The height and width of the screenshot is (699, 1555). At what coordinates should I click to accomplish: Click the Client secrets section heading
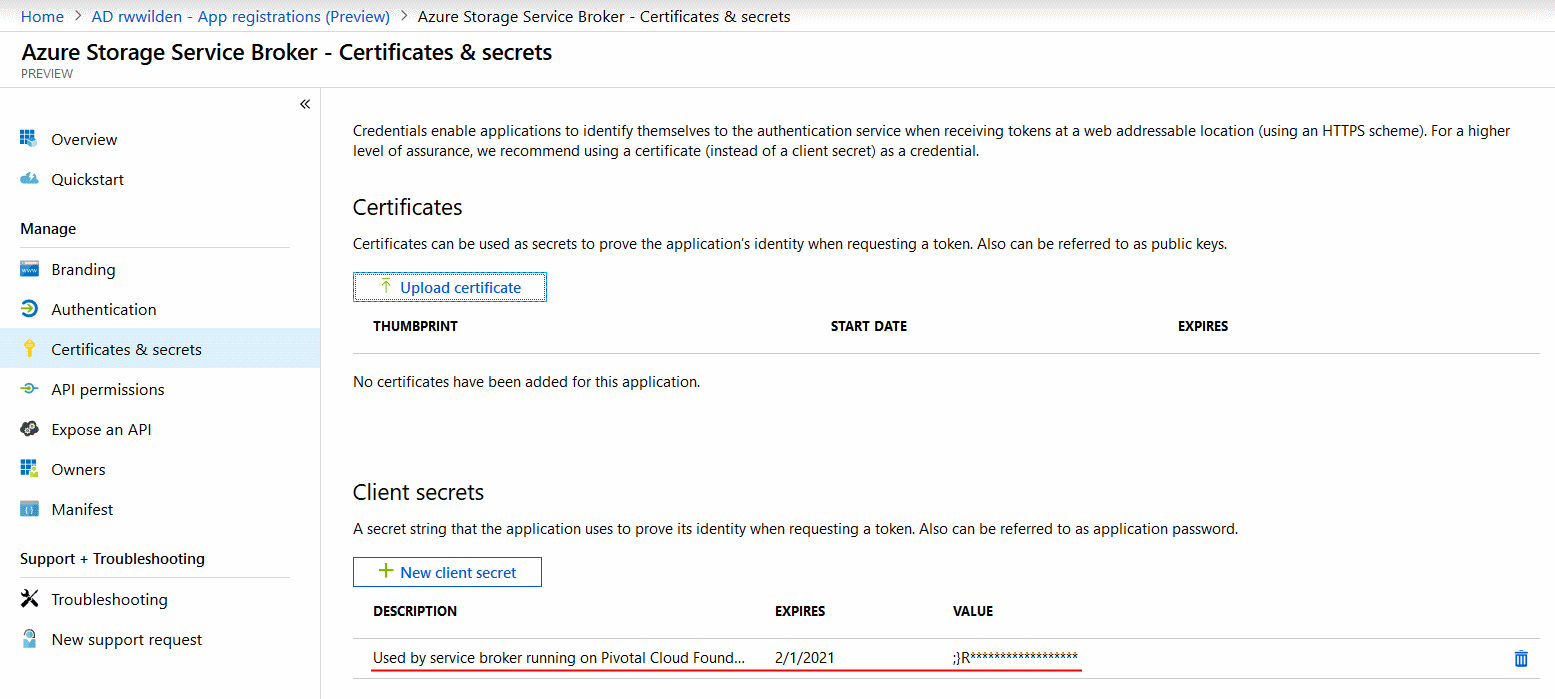point(418,492)
